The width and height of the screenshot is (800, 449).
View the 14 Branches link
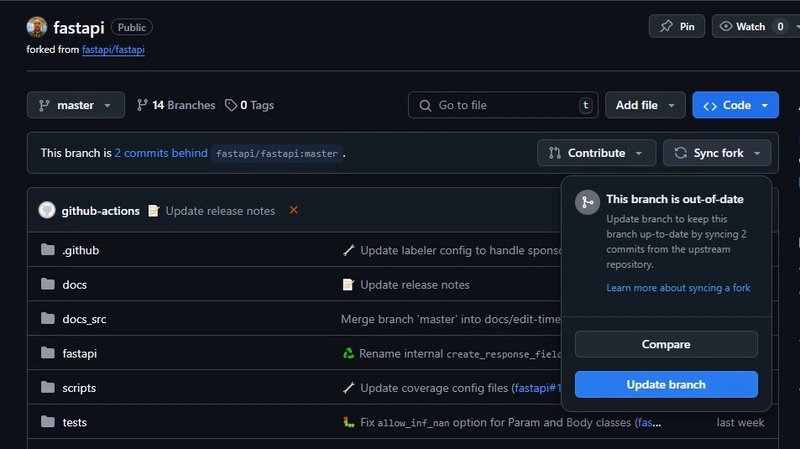click(176, 105)
